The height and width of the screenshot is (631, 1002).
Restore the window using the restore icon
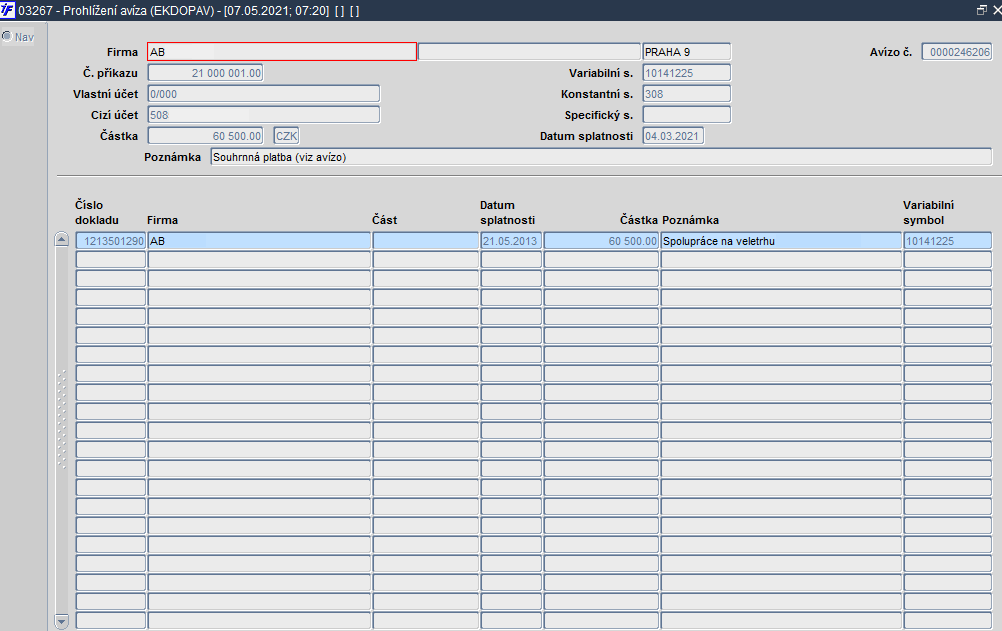[x=982, y=10]
